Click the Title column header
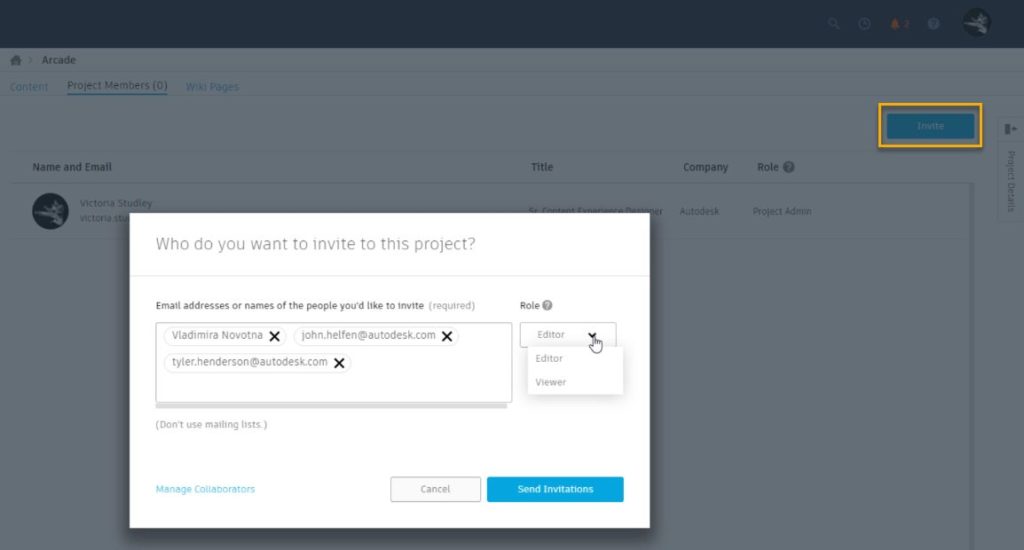The width and height of the screenshot is (1024, 550). [542, 167]
